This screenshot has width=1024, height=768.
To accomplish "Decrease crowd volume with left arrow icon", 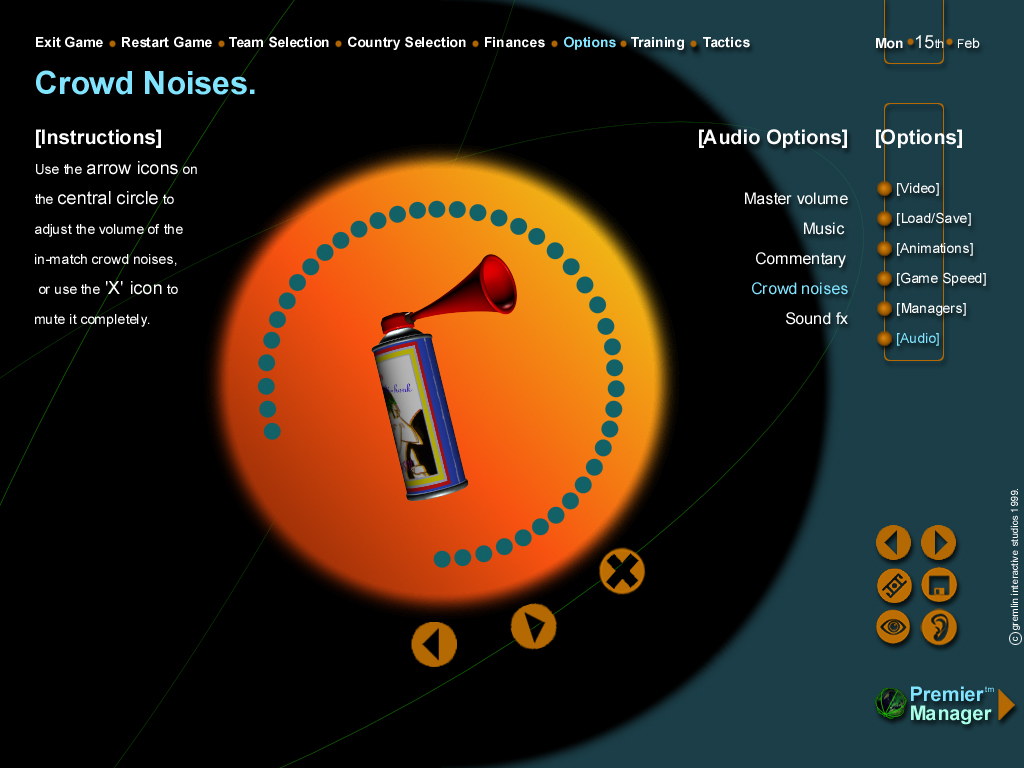I will pyautogui.click(x=434, y=644).
